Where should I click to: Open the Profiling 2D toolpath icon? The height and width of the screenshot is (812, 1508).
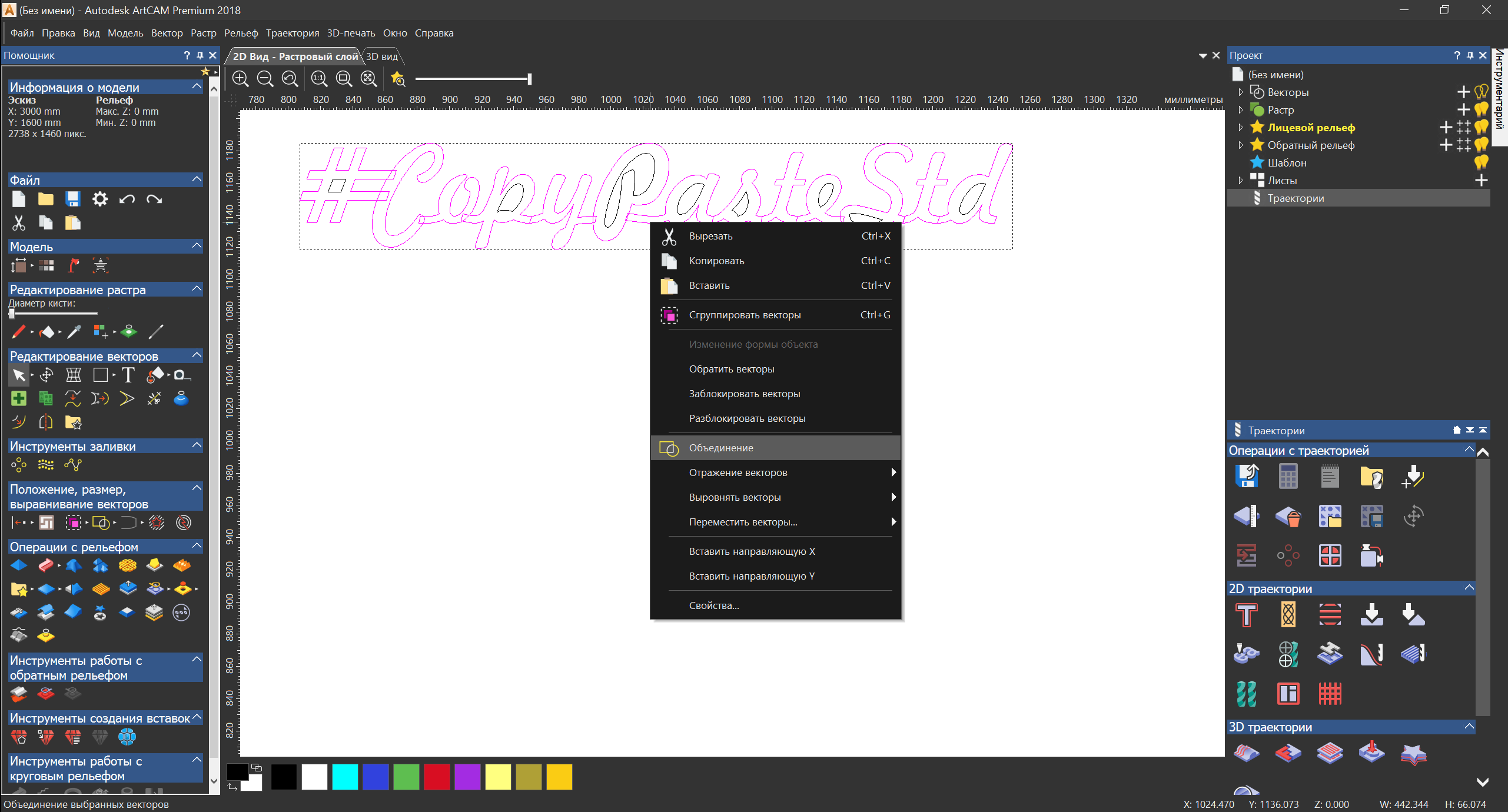[1246, 615]
